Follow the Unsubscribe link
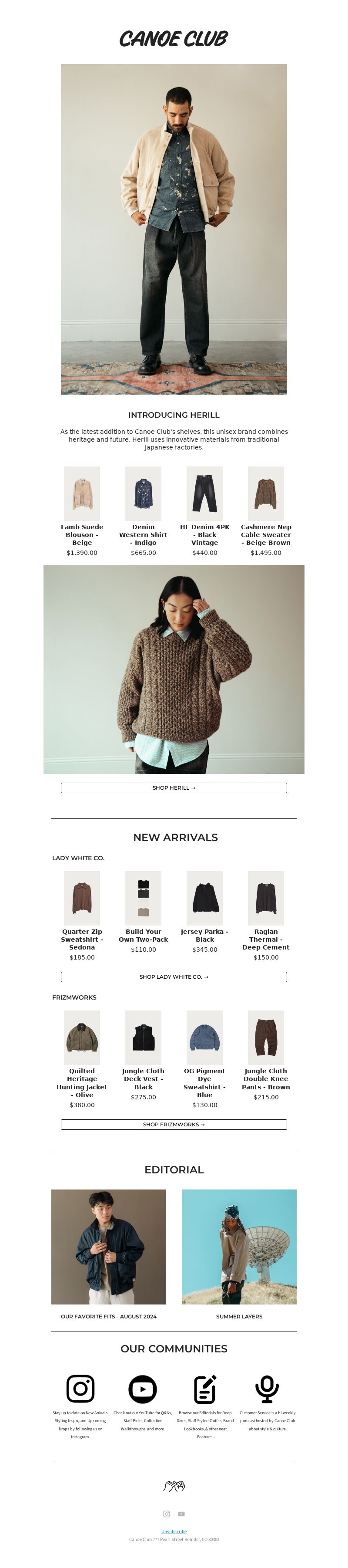Viewport: 348px width, 1568px height. pyautogui.click(x=174, y=1531)
